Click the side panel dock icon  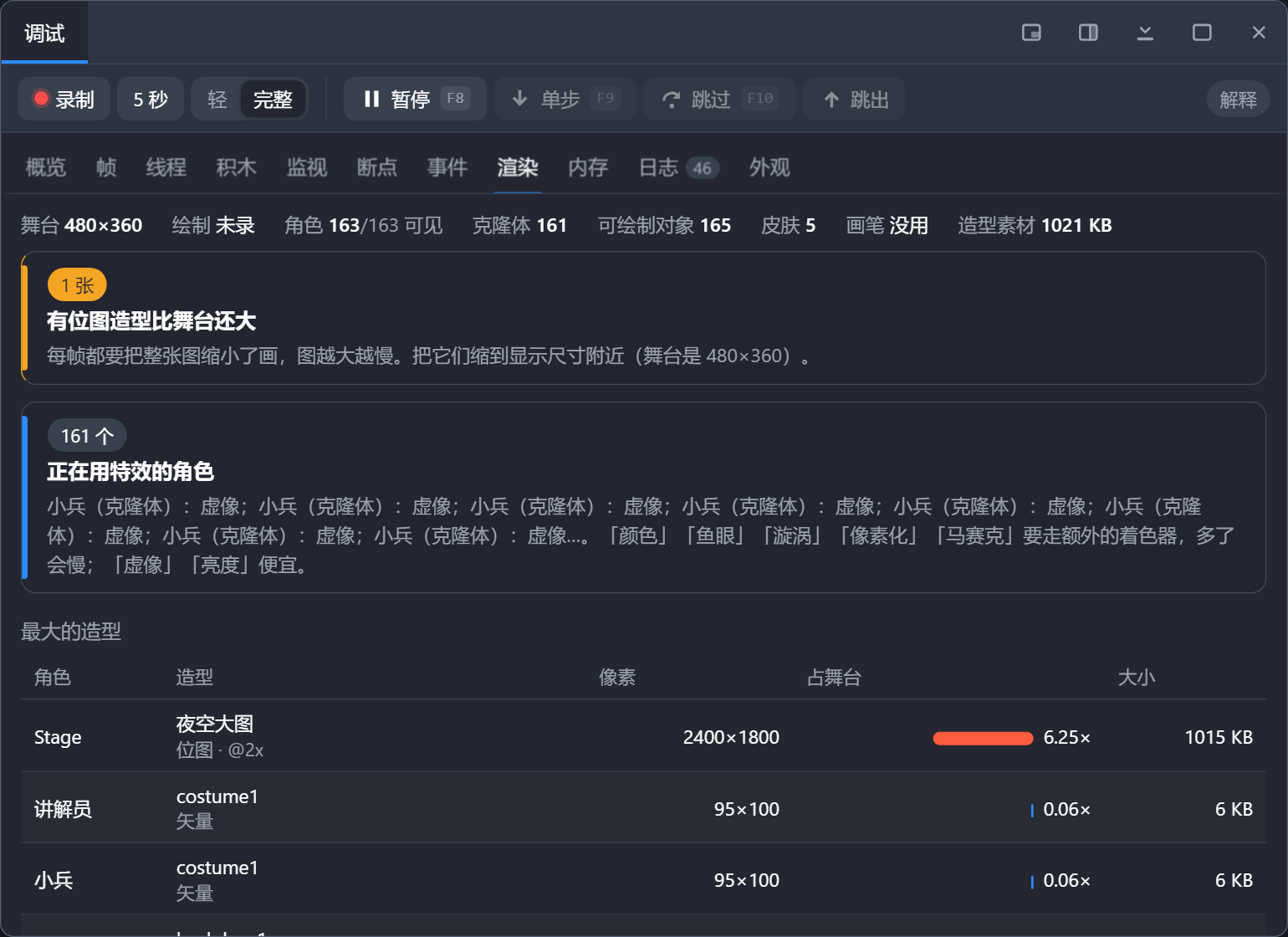pos(1088,33)
